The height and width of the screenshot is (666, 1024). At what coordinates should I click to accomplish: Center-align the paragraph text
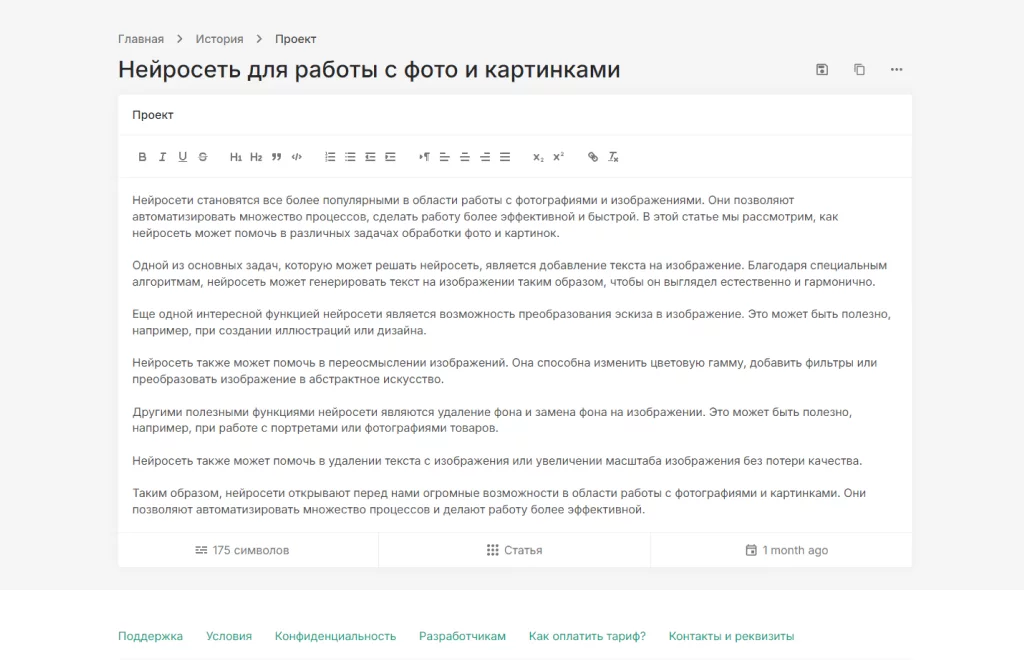463,157
